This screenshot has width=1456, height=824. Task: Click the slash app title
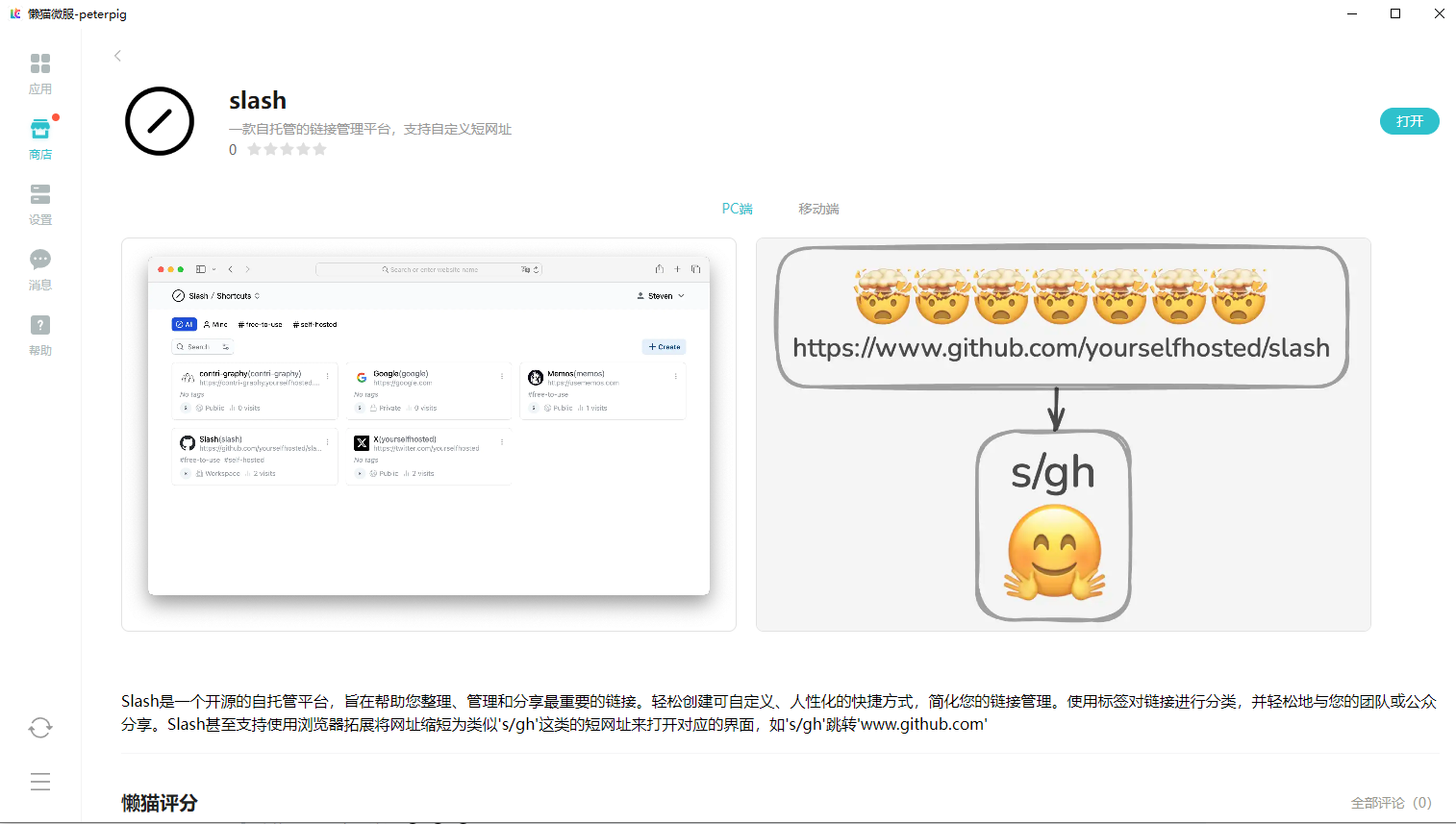(258, 100)
